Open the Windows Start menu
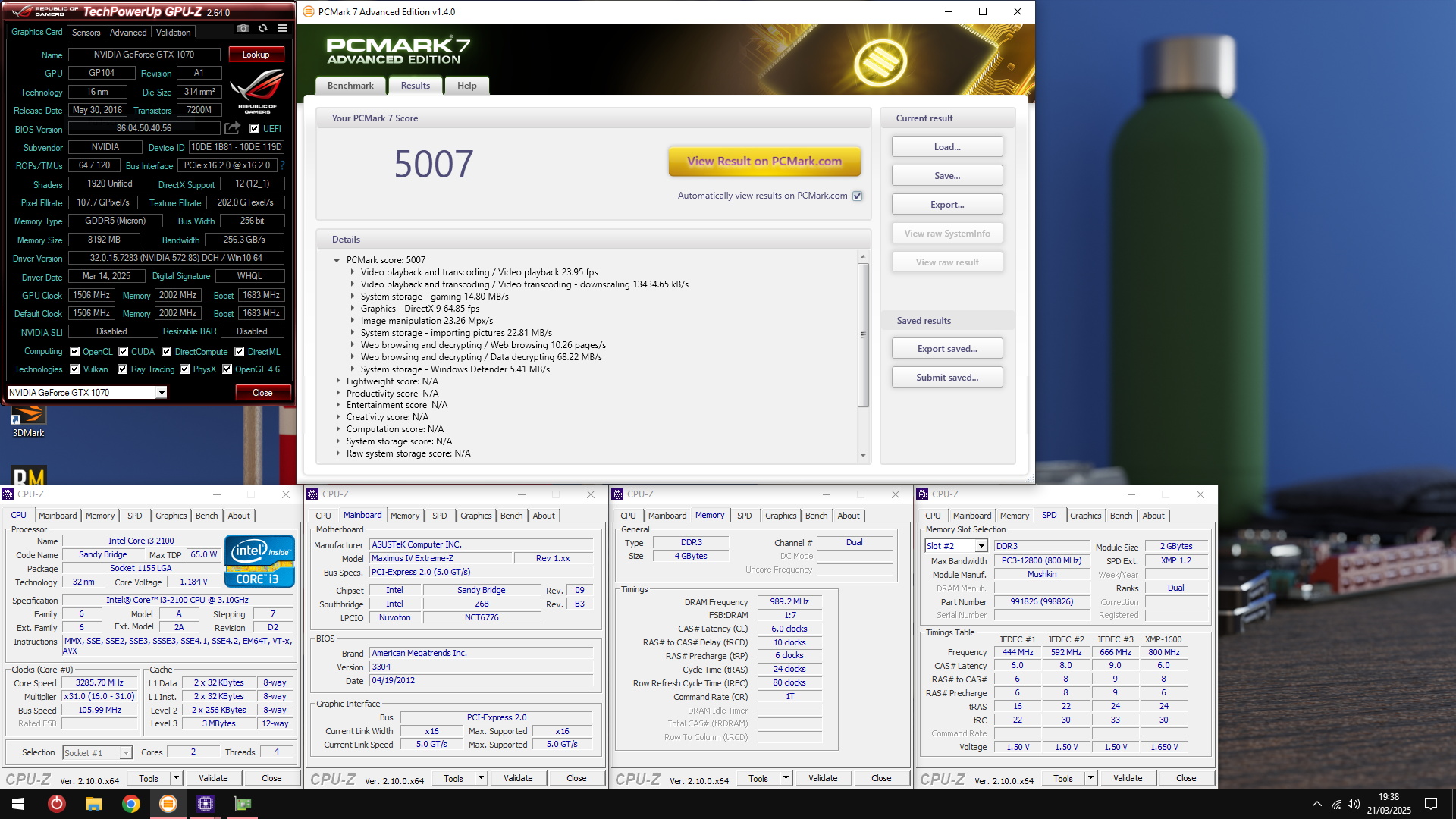This screenshot has height=819, width=1456. click(x=18, y=804)
